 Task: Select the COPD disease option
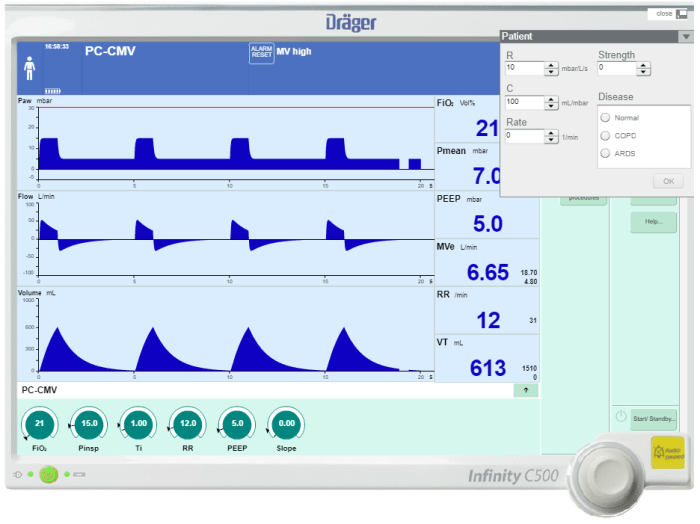tap(604, 135)
